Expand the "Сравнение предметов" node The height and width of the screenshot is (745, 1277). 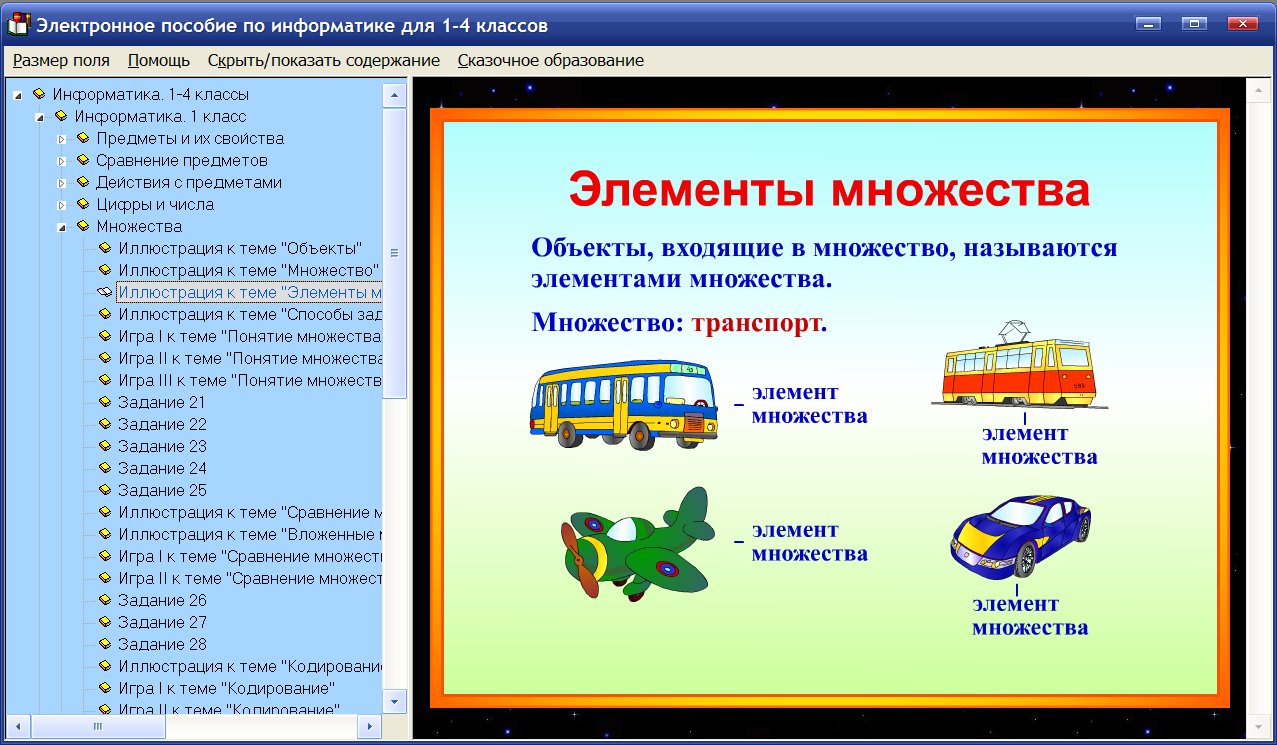[x=63, y=160]
